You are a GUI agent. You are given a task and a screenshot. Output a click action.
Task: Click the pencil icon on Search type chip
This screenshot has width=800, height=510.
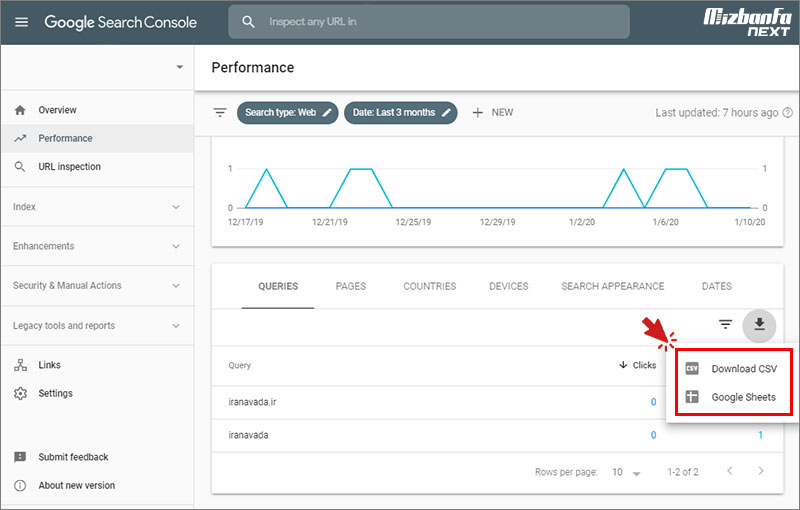pyautogui.click(x=327, y=113)
